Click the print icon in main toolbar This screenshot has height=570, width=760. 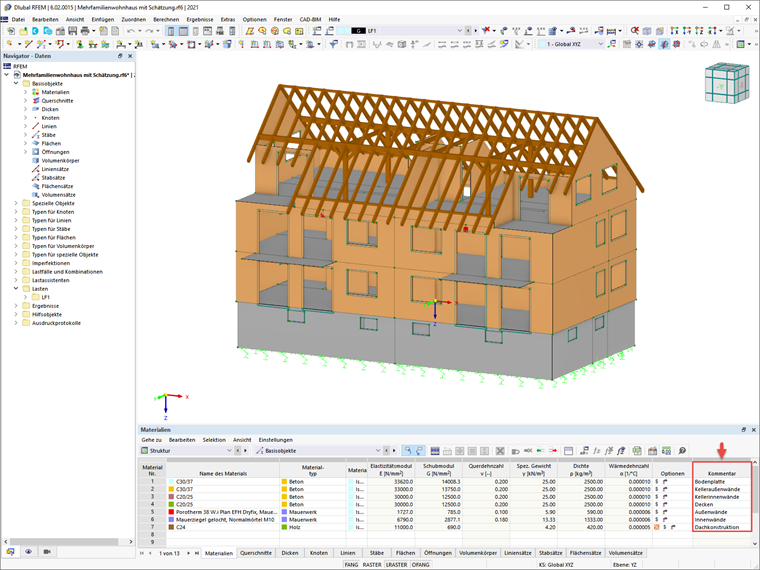[x=85, y=31]
